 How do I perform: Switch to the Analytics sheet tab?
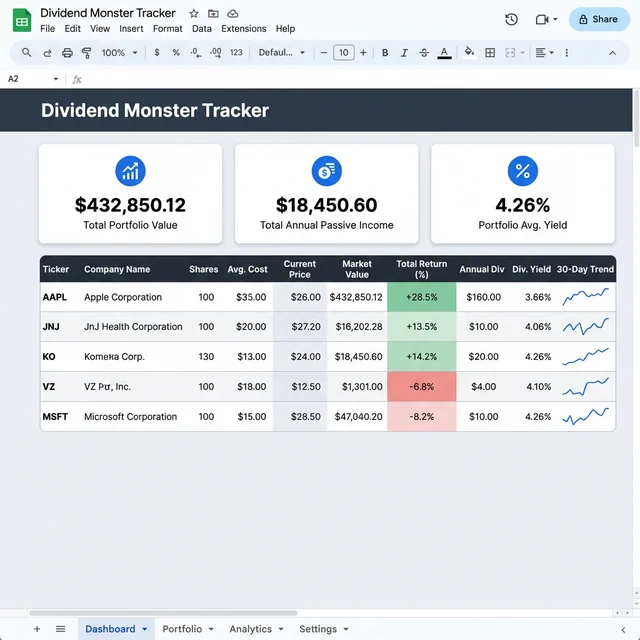coord(250,629)
